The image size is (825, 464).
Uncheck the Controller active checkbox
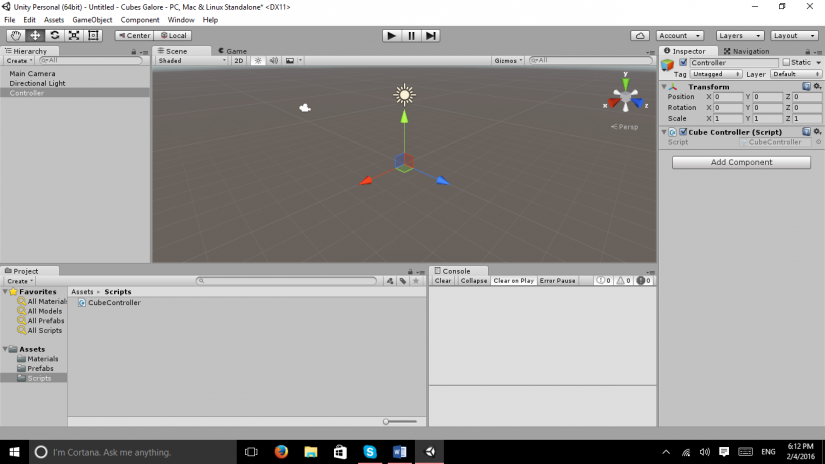point(683,62)
